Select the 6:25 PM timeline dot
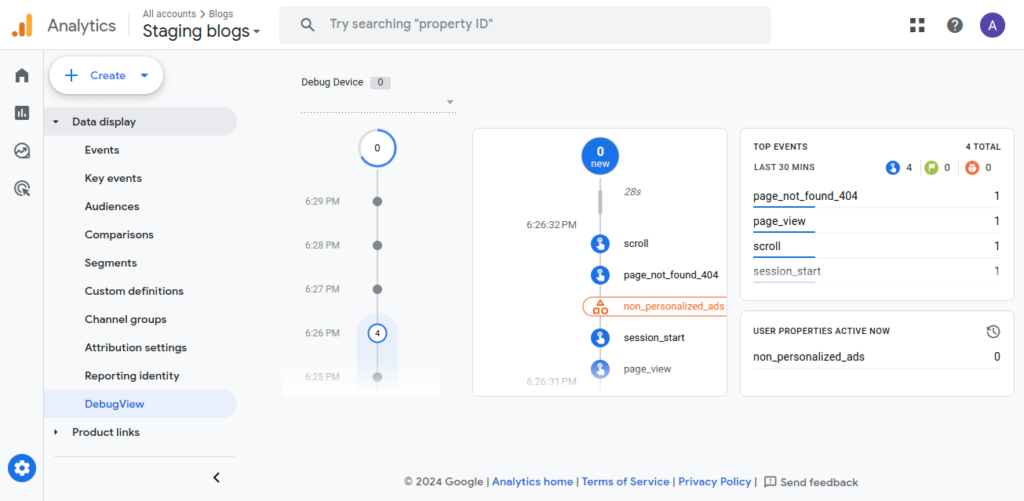The width and height of the screenshot is (1024, 501). [377, 377]
